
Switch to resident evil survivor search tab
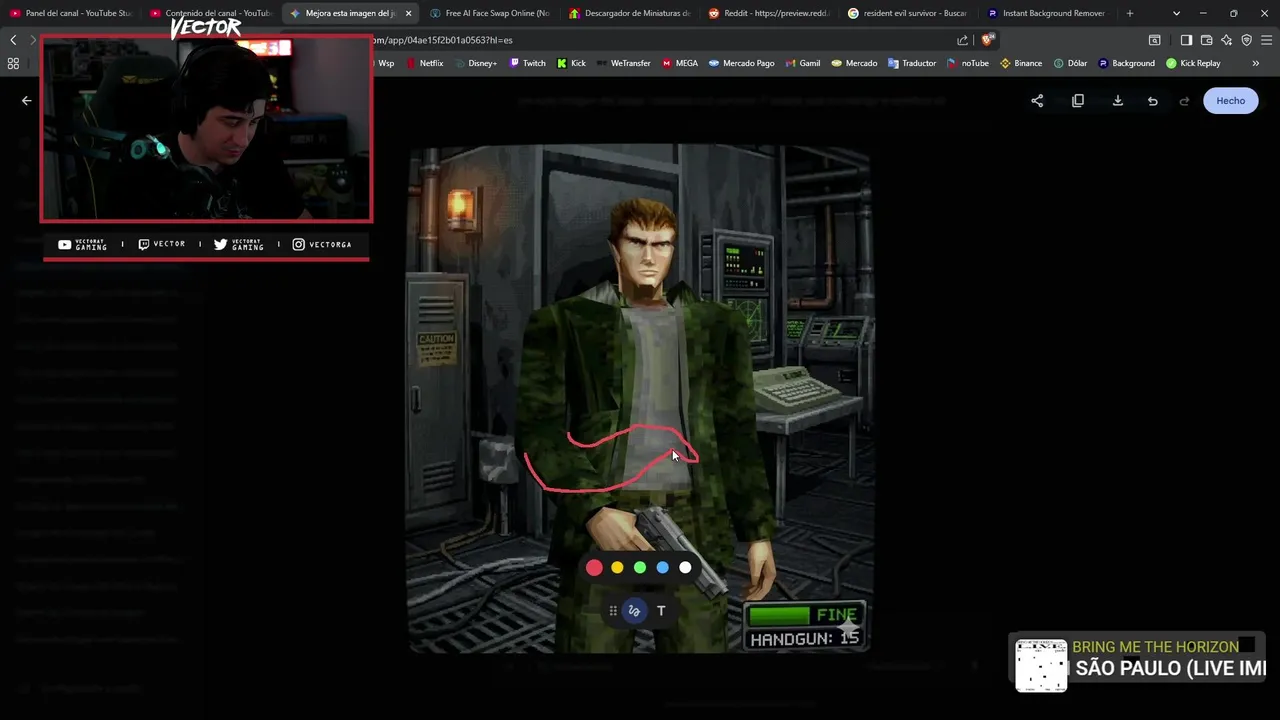(907, 13)
